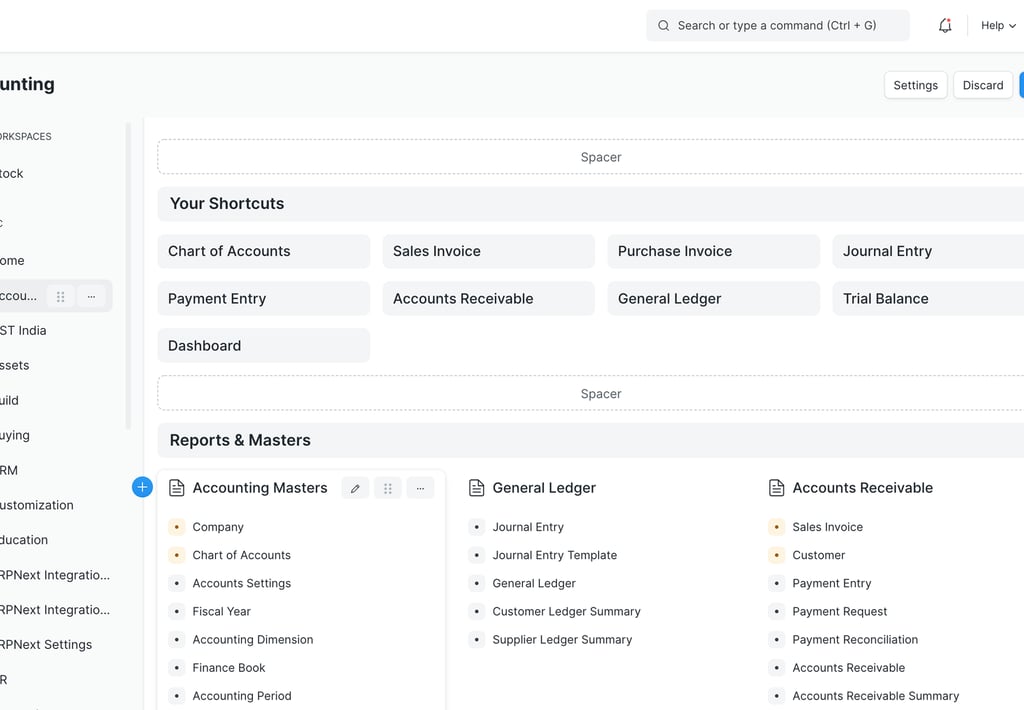This screenshot has width=1024, height=710.
Task: Edit the Accounting Masters card with pencil icon
Action: pos(355,488)
